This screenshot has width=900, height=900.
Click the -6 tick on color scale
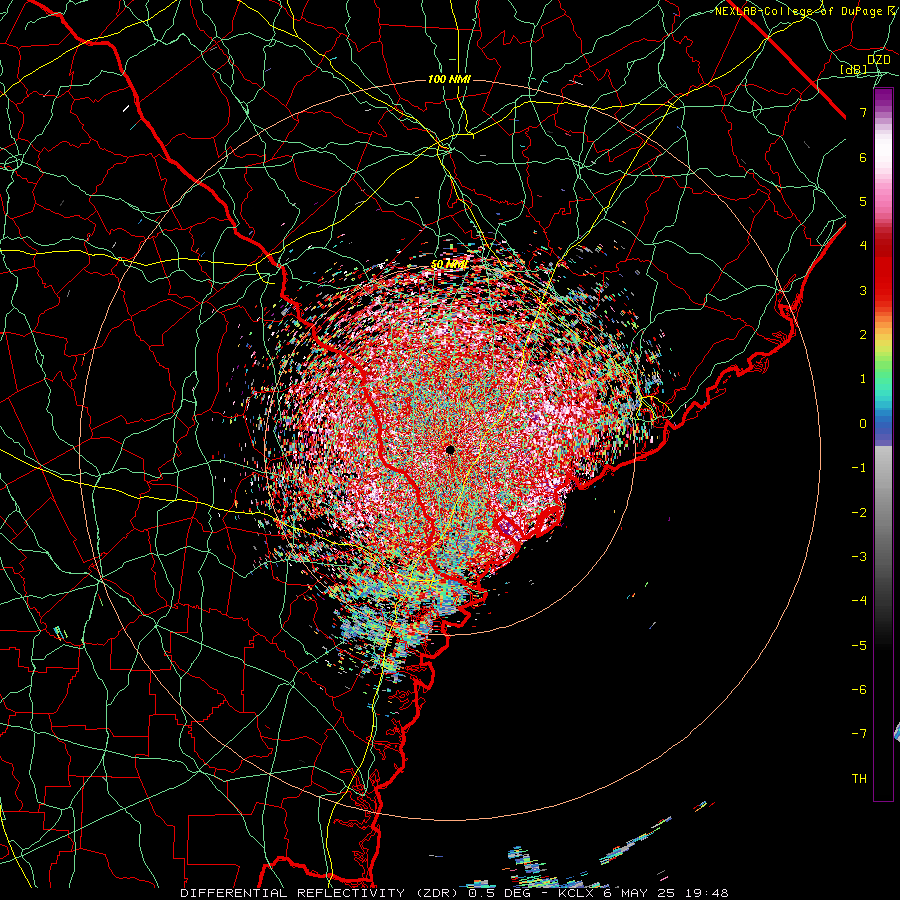[859, 690]
